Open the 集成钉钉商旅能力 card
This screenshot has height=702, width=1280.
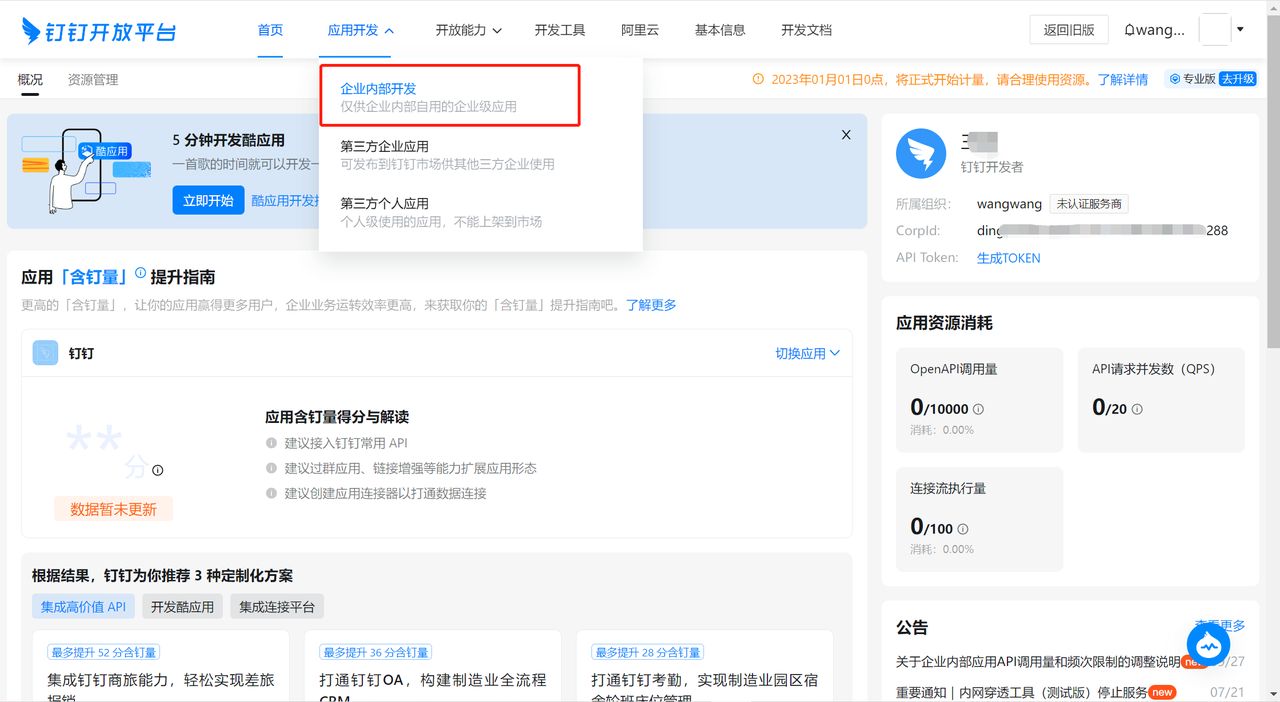[161, 666]
